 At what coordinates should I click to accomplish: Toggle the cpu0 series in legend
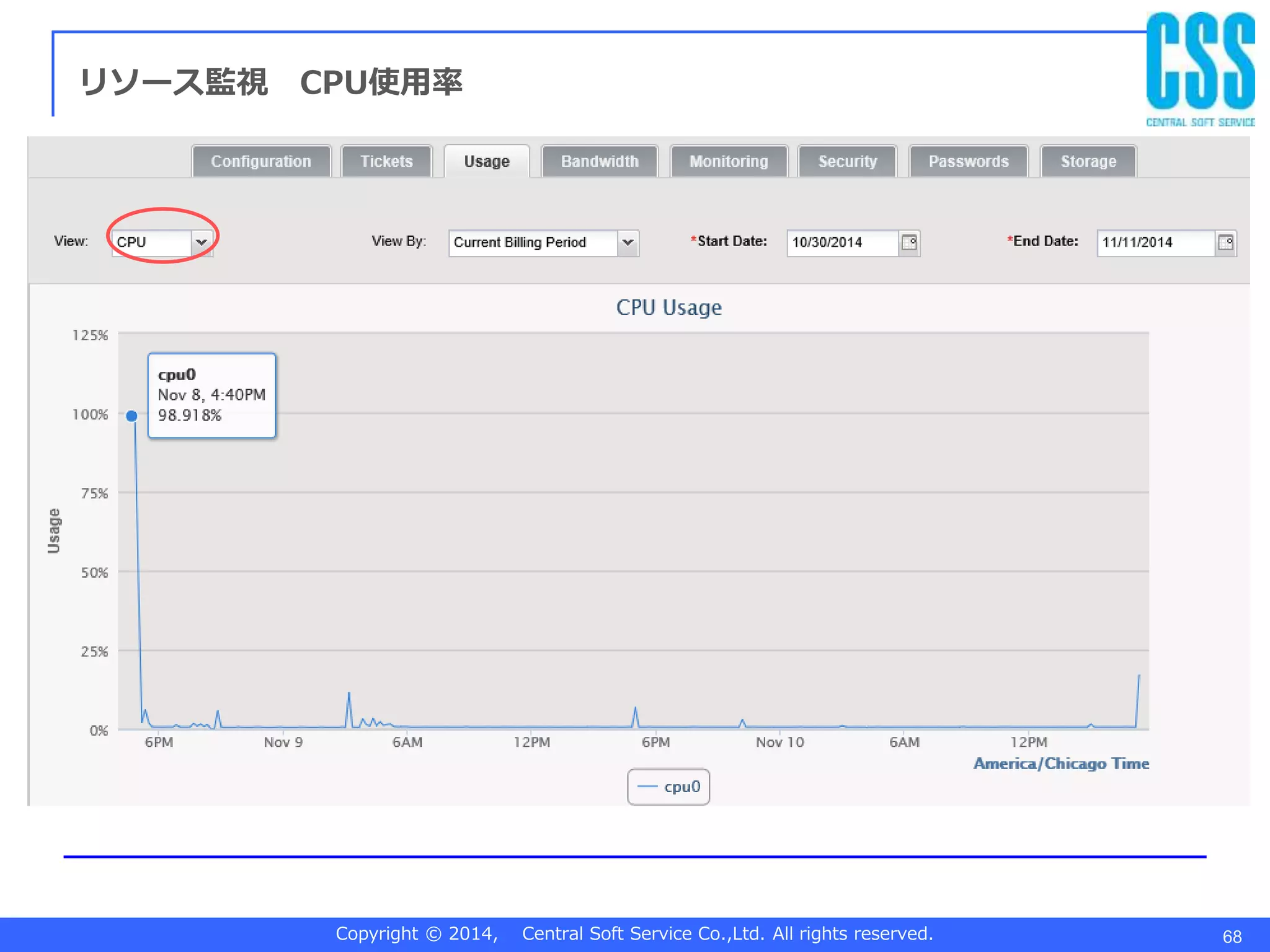668,787
